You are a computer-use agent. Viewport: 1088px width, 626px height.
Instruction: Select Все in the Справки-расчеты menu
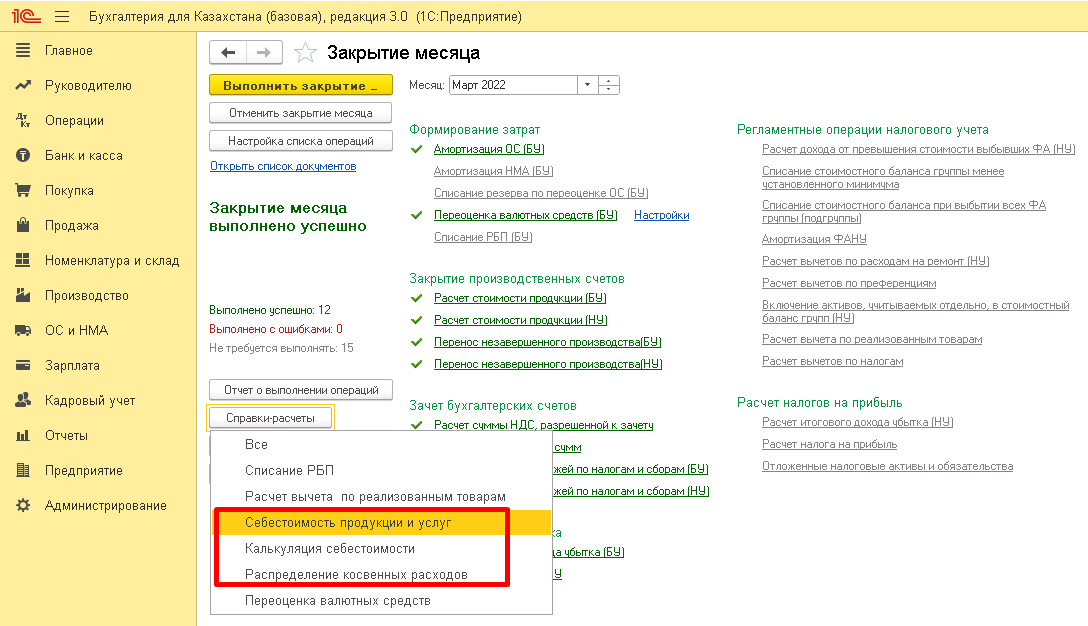(x=255, y=444)
